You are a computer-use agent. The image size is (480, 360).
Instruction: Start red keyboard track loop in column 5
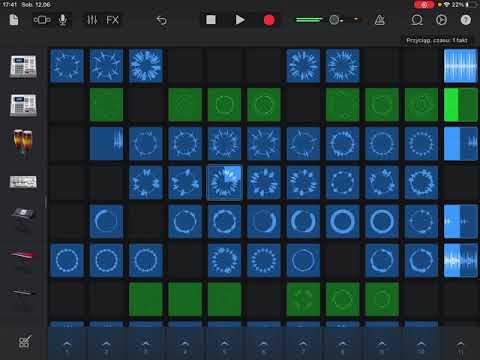click(x=224, y=260)
